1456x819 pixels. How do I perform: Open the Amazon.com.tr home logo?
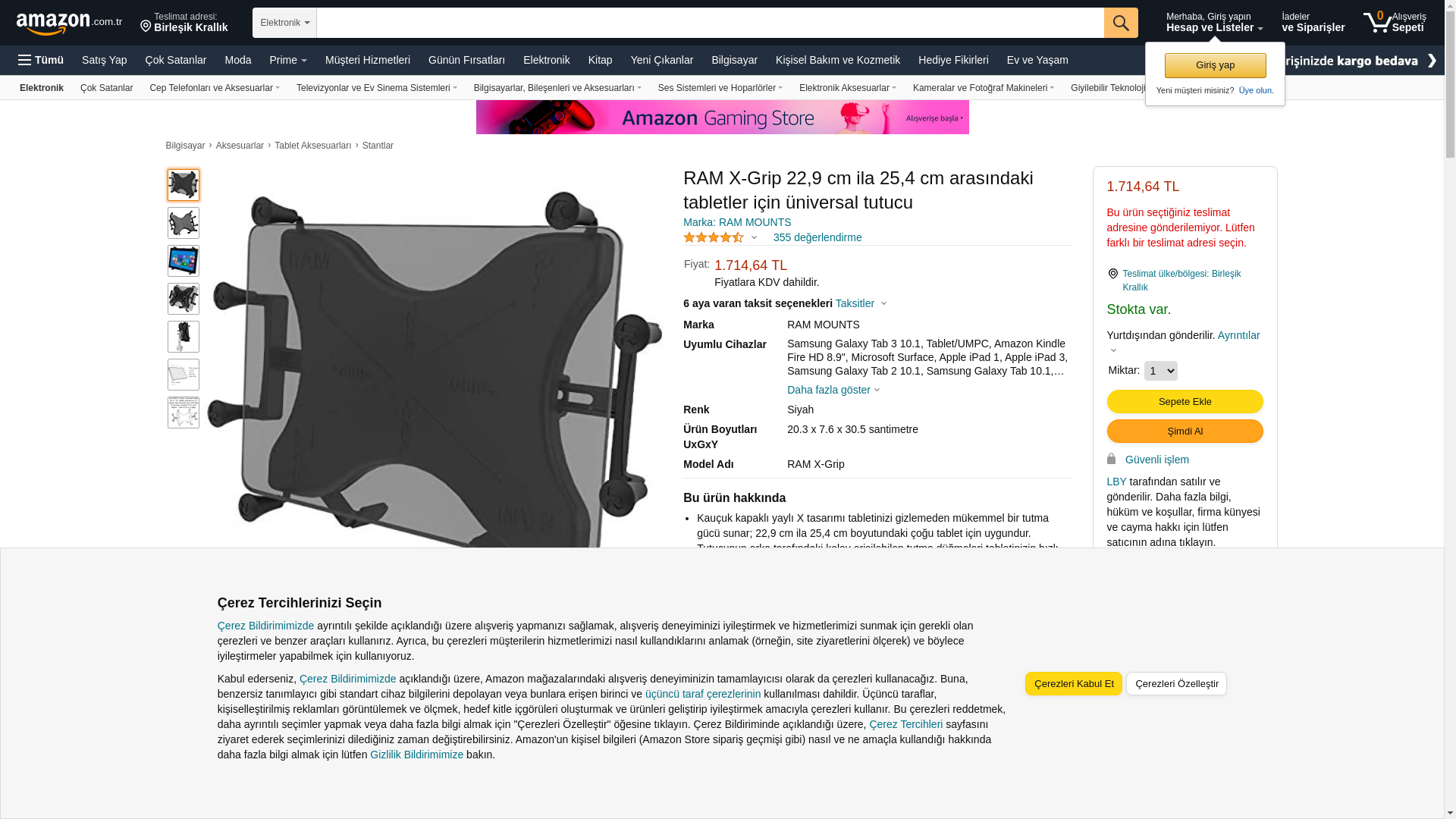(x=69, y=24)
